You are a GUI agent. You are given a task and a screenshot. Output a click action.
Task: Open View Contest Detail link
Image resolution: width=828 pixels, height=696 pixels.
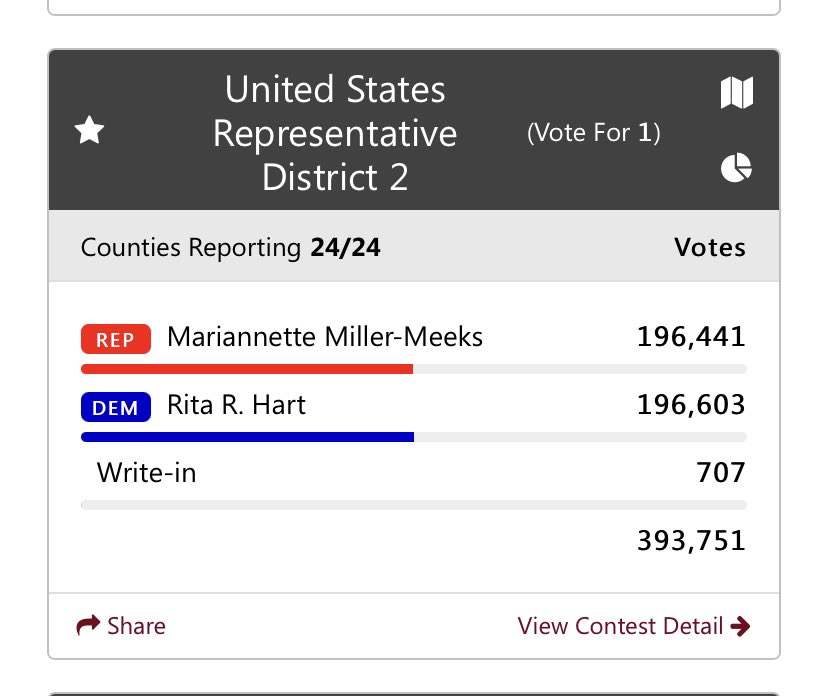620,627
